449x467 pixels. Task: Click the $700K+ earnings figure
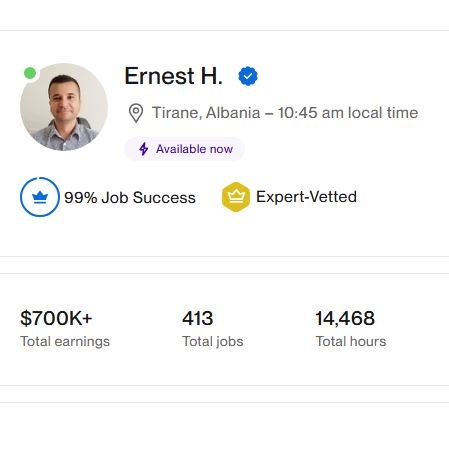click(56, 318)
